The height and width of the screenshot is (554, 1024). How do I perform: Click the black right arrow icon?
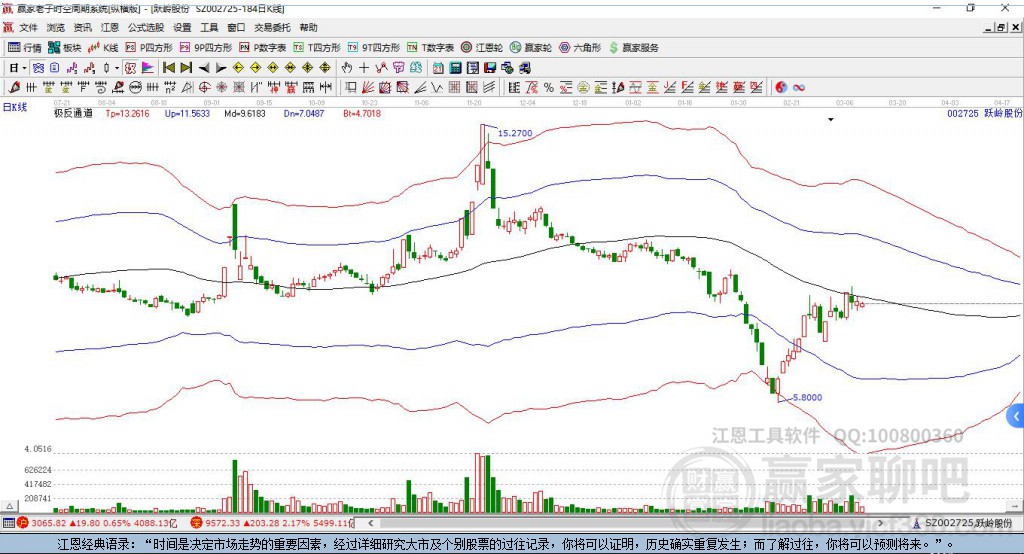[x=221, y=68]
